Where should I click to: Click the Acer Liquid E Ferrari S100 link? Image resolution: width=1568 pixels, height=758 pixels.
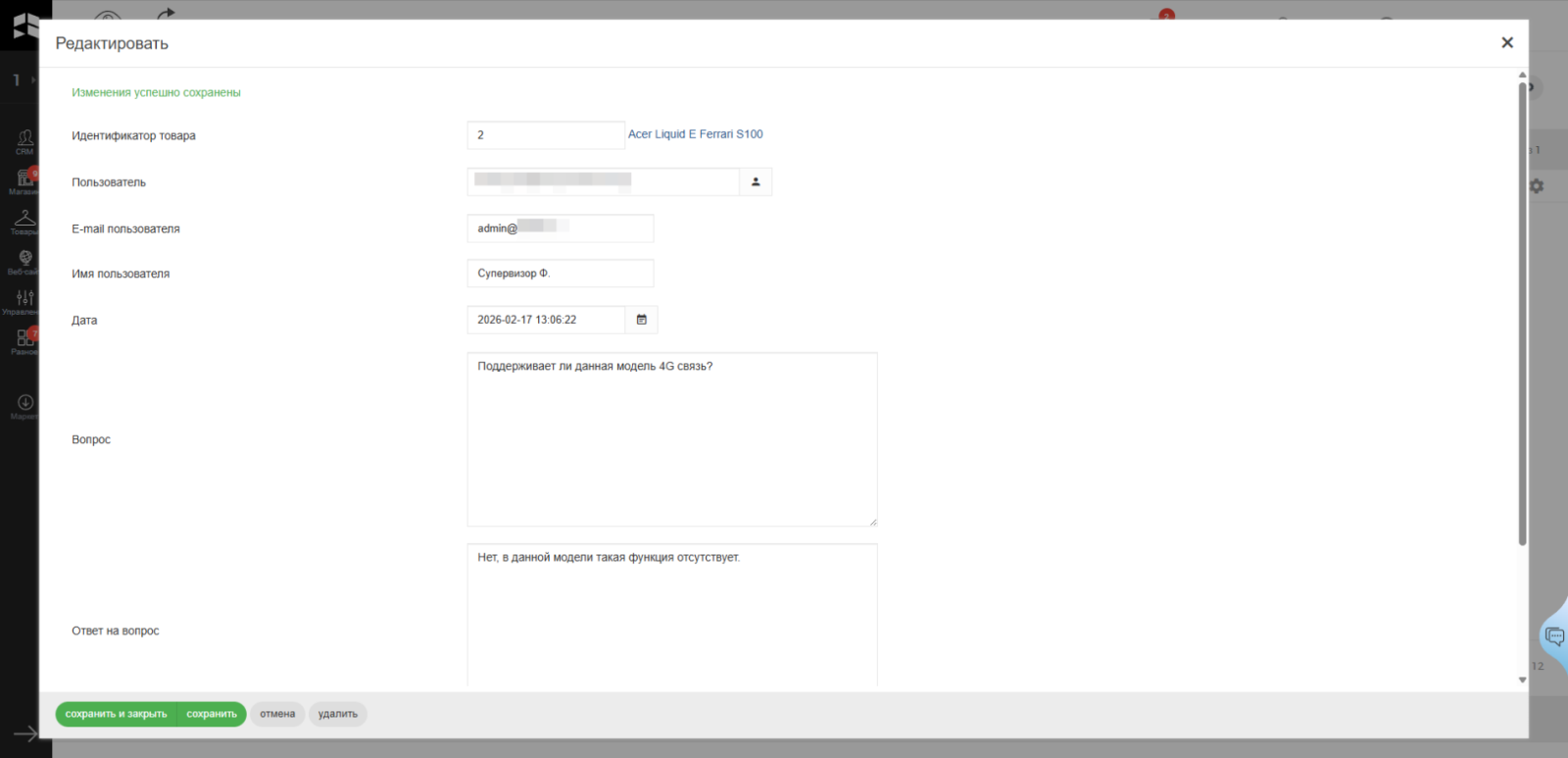(695, 134)
